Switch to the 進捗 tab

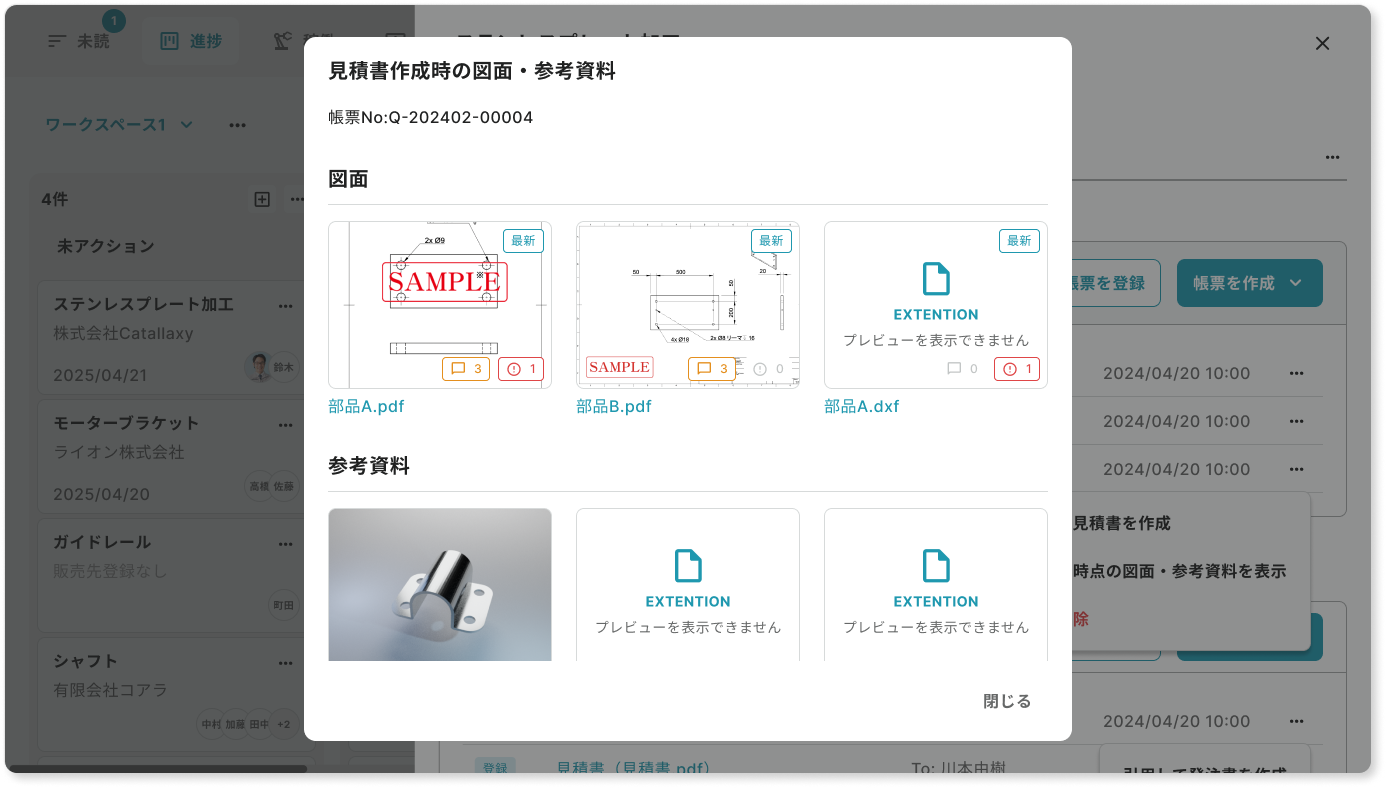point(191,41)
